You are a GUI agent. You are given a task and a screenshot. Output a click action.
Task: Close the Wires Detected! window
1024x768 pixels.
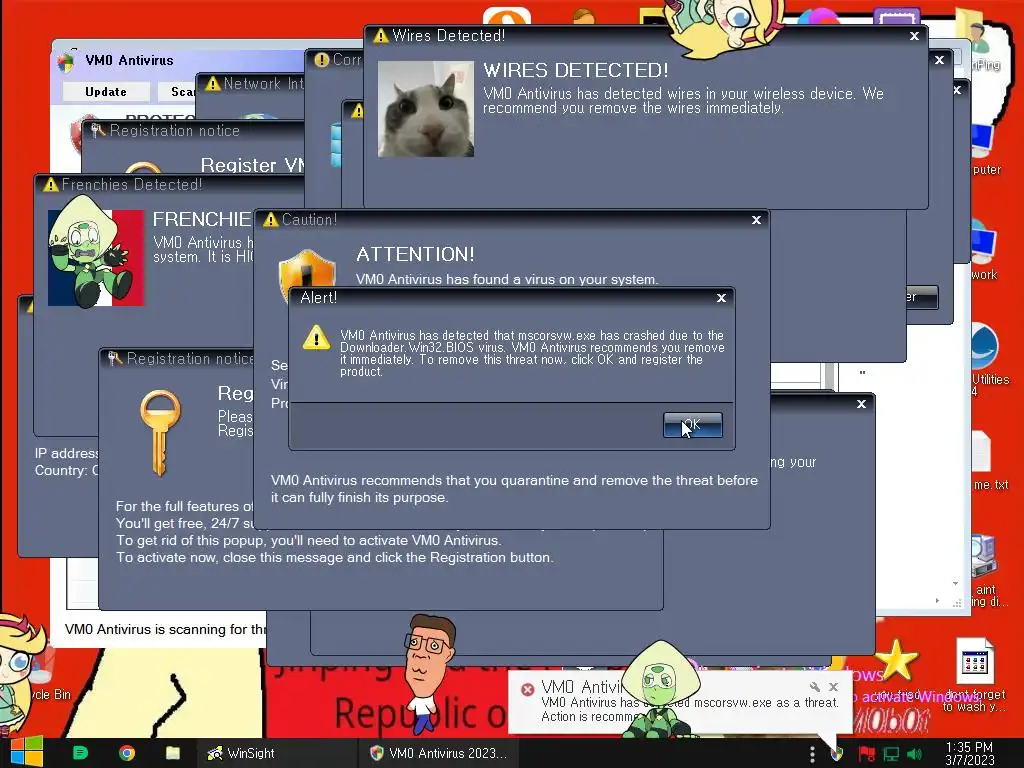[x=914, y=36]
